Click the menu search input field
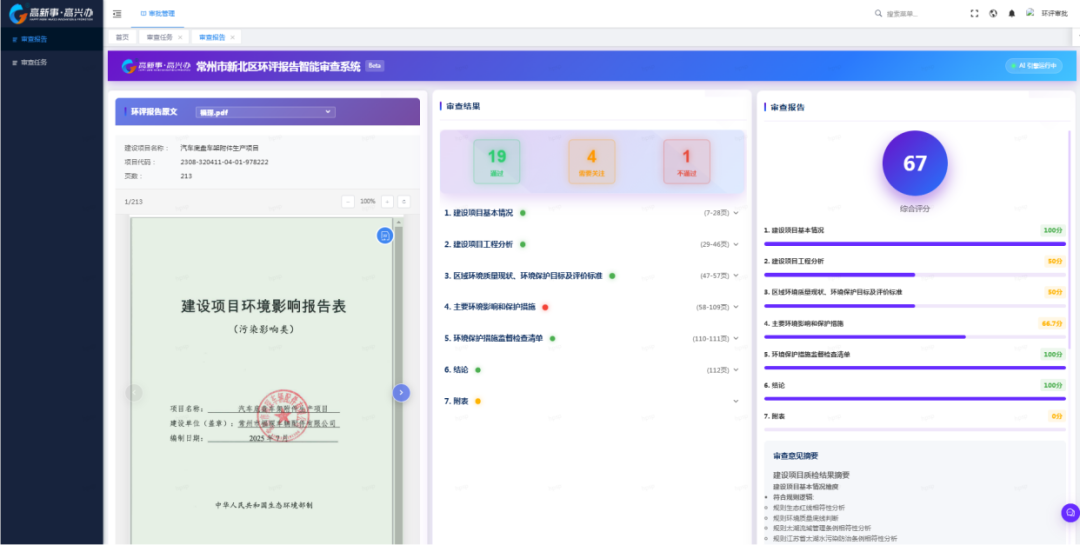The width and height of the screenshot is (1080, 545). coord(900,14)
